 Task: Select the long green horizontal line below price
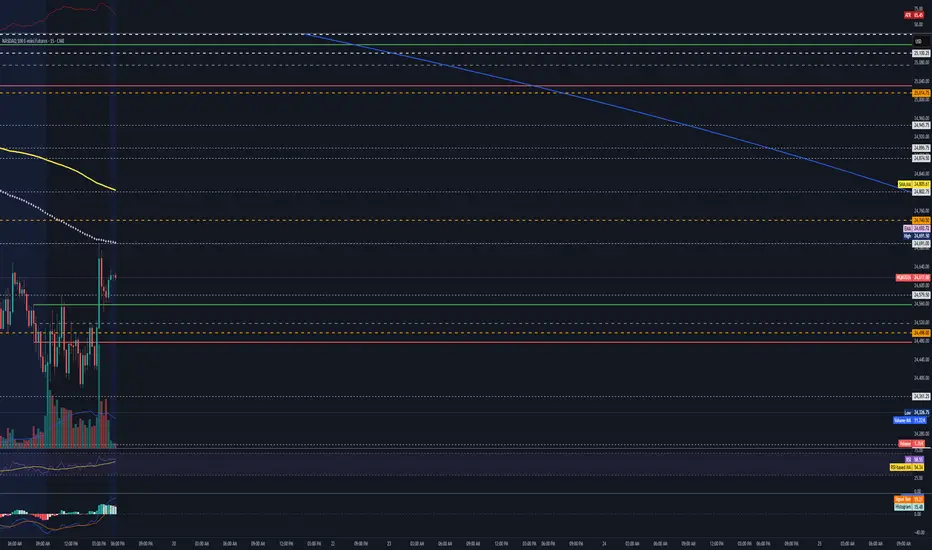[473, 304]
